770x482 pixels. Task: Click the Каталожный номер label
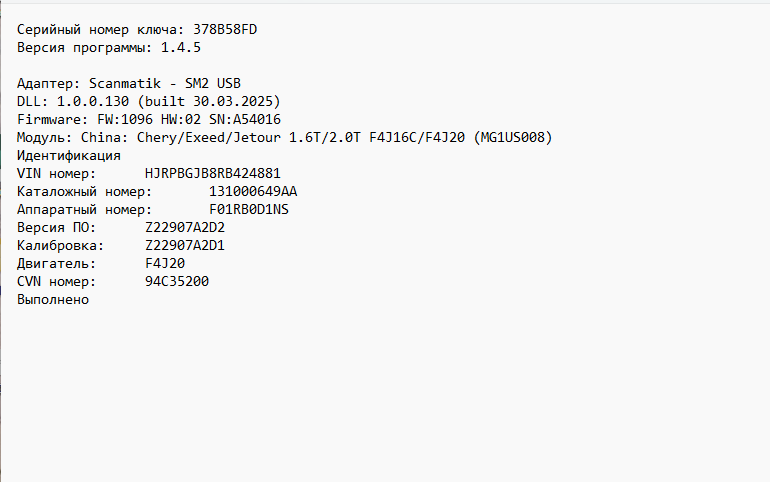(84, 191)
